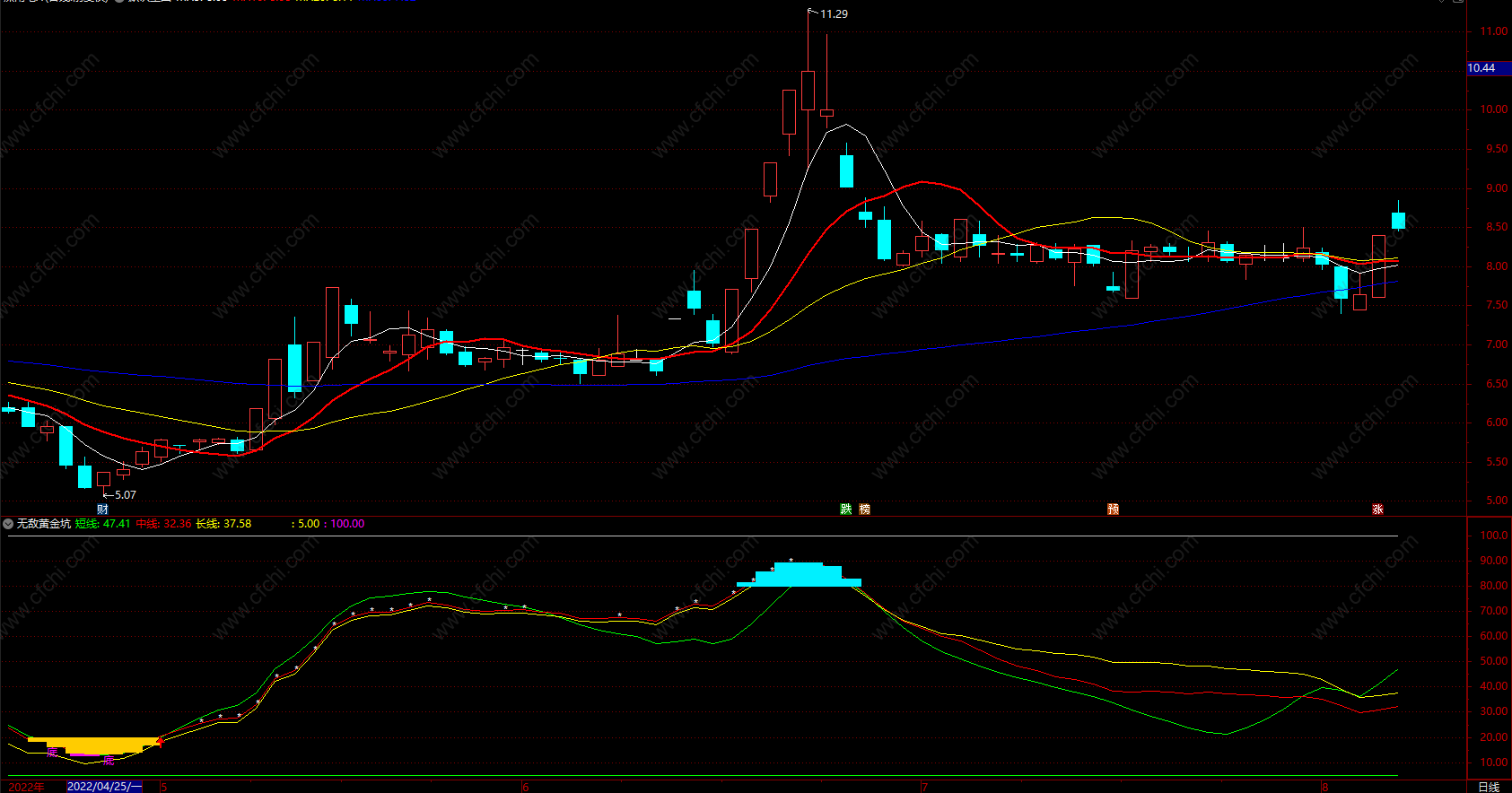This screenshot has width=1512, height=793.
Task: Click month 5 timeline marker
Action: point(163,787)
